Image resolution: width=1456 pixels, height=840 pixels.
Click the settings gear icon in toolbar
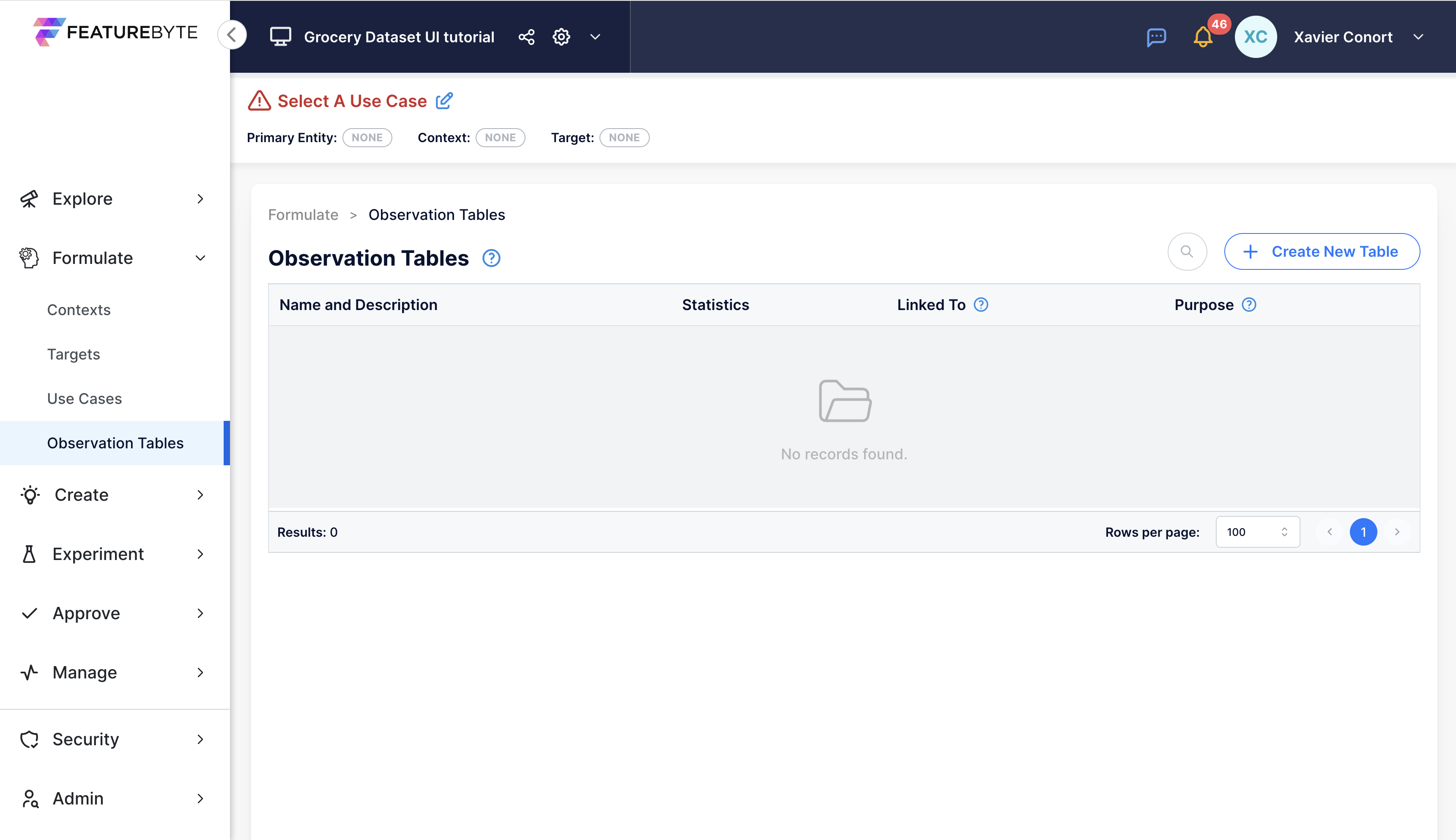[560, 37]
